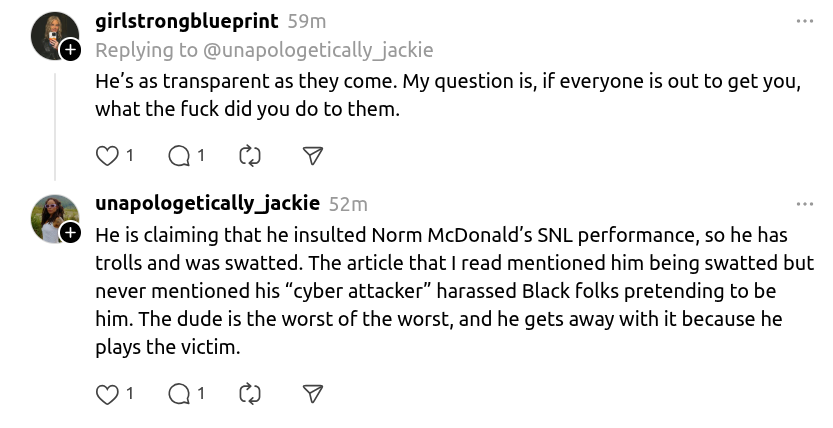Open more options menu for girlstrongblueprint's reply
The width and height of the screenshot is (833, 428).
click(805, 21)
